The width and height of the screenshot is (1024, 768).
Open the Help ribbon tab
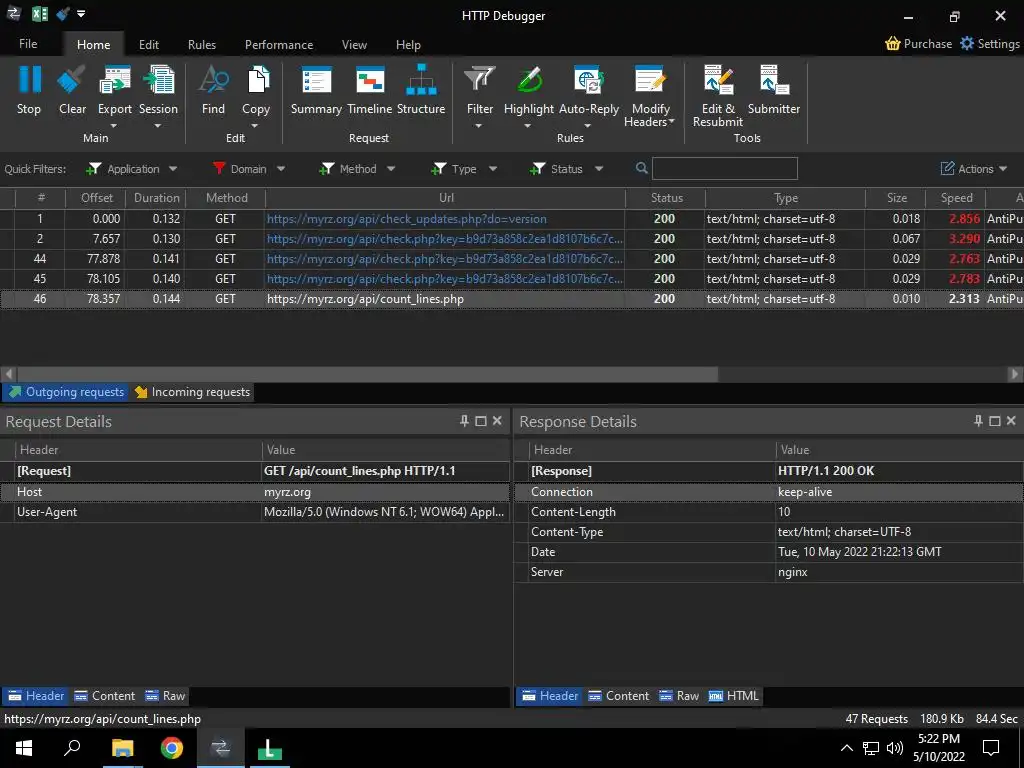coord(408,44)
